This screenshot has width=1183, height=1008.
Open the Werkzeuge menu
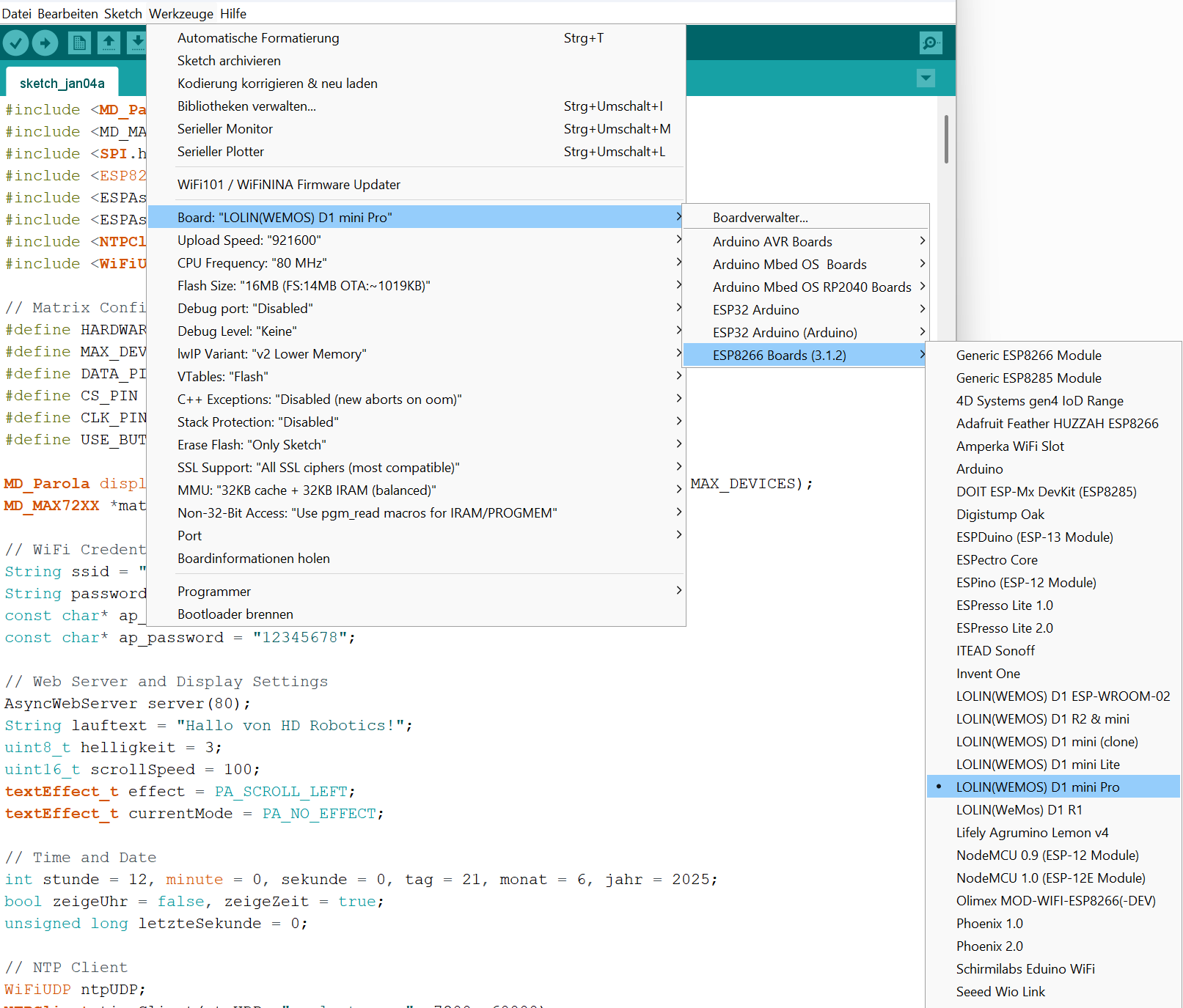pyautogui.click(x=180, y=13)
